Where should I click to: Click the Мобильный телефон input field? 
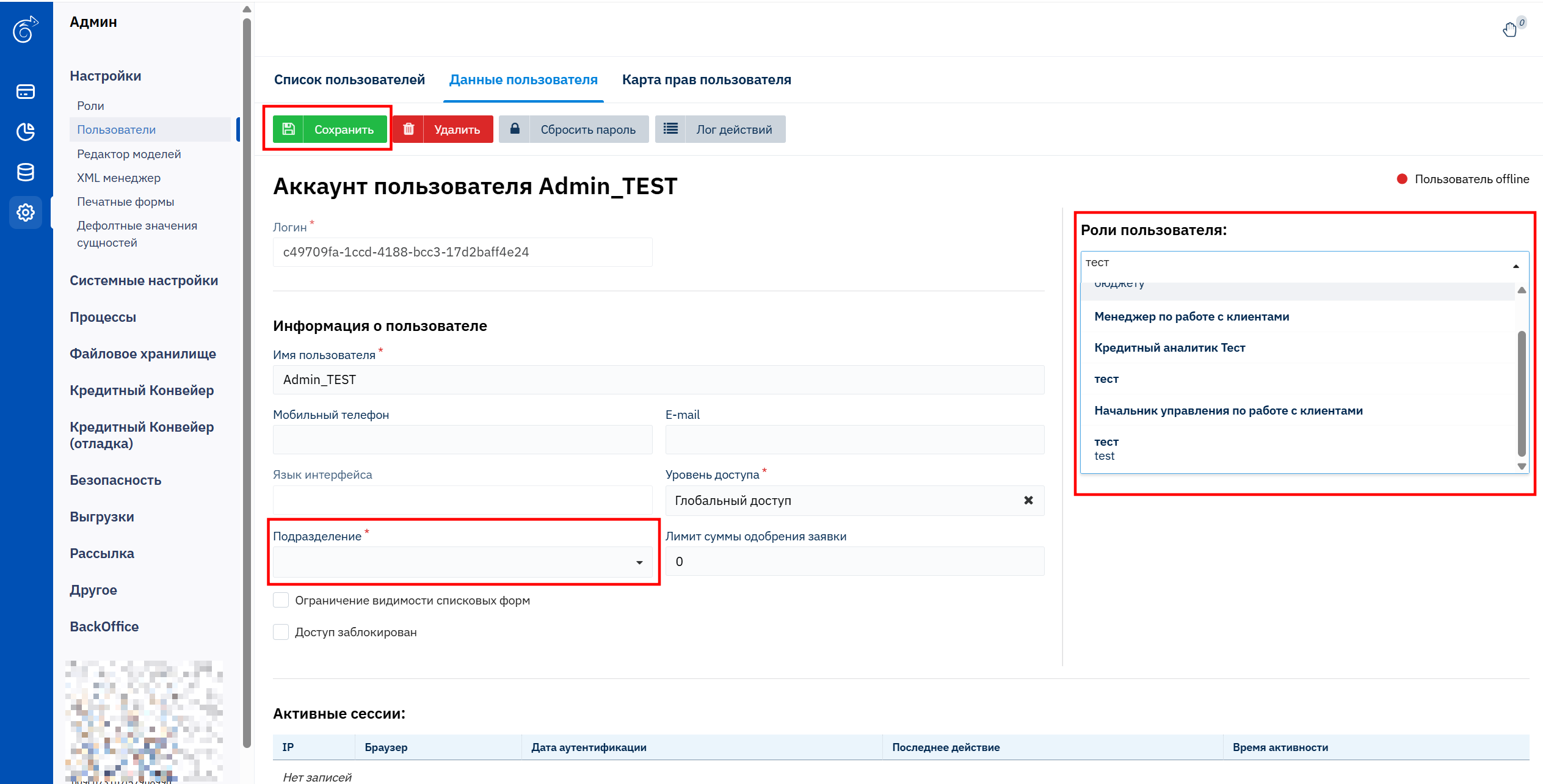point(462,440)
